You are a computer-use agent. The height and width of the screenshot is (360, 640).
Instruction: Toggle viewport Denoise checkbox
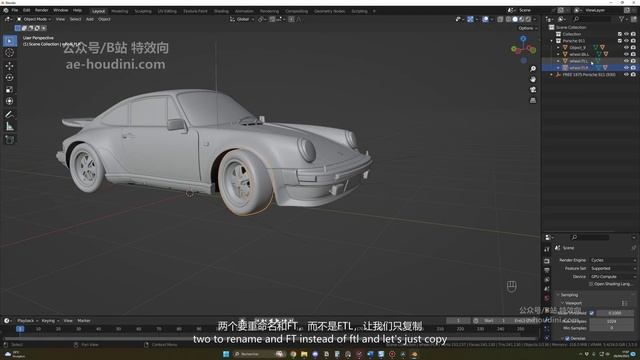(x=567, y=338)
